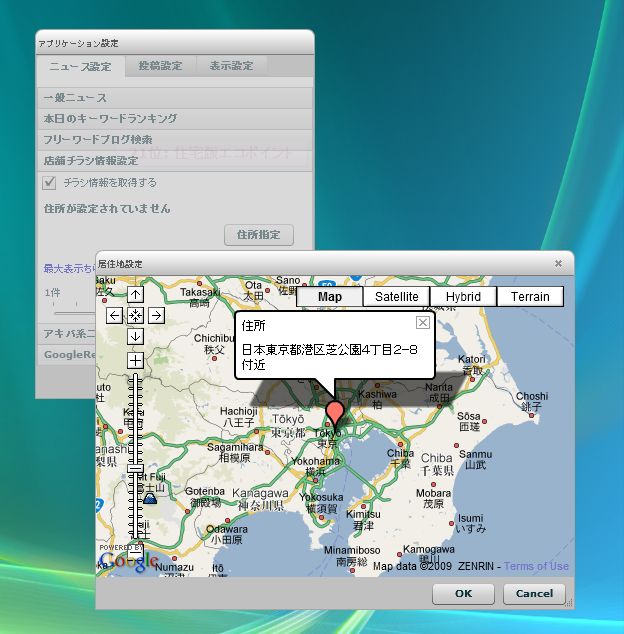Click the Google logo on the map
Viewport: 624px width, 634px height.
tap(129, 561)
